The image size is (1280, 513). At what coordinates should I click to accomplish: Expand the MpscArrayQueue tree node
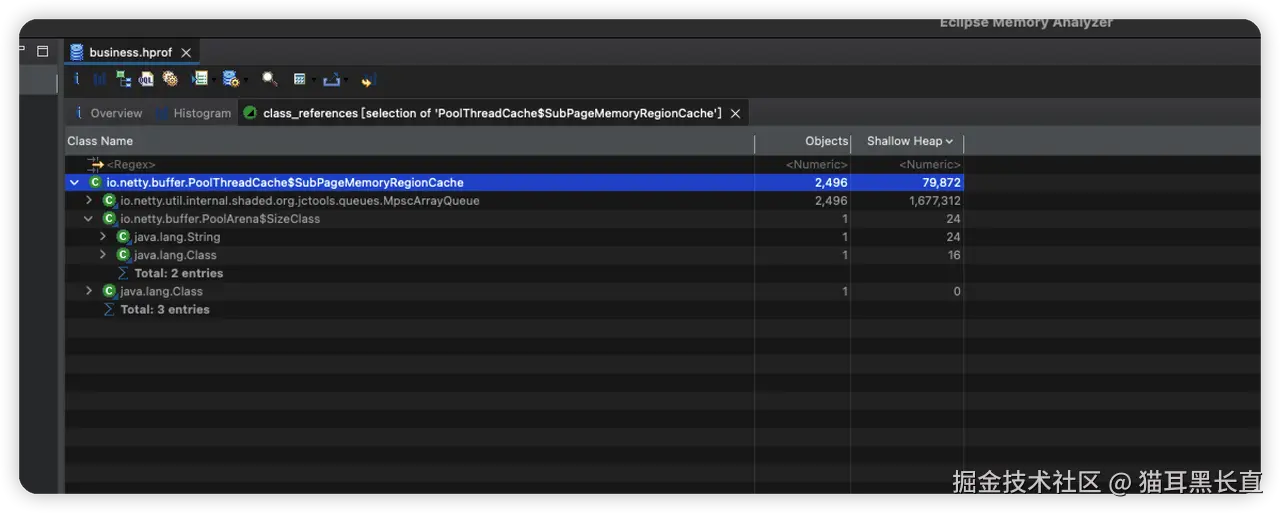(89, 201)
